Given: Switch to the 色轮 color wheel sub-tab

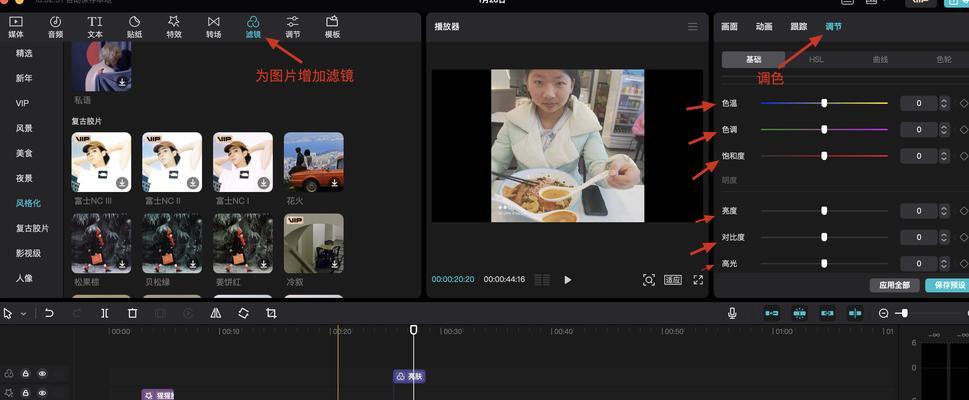Looking at the screenshot, I should click(943, 59).
